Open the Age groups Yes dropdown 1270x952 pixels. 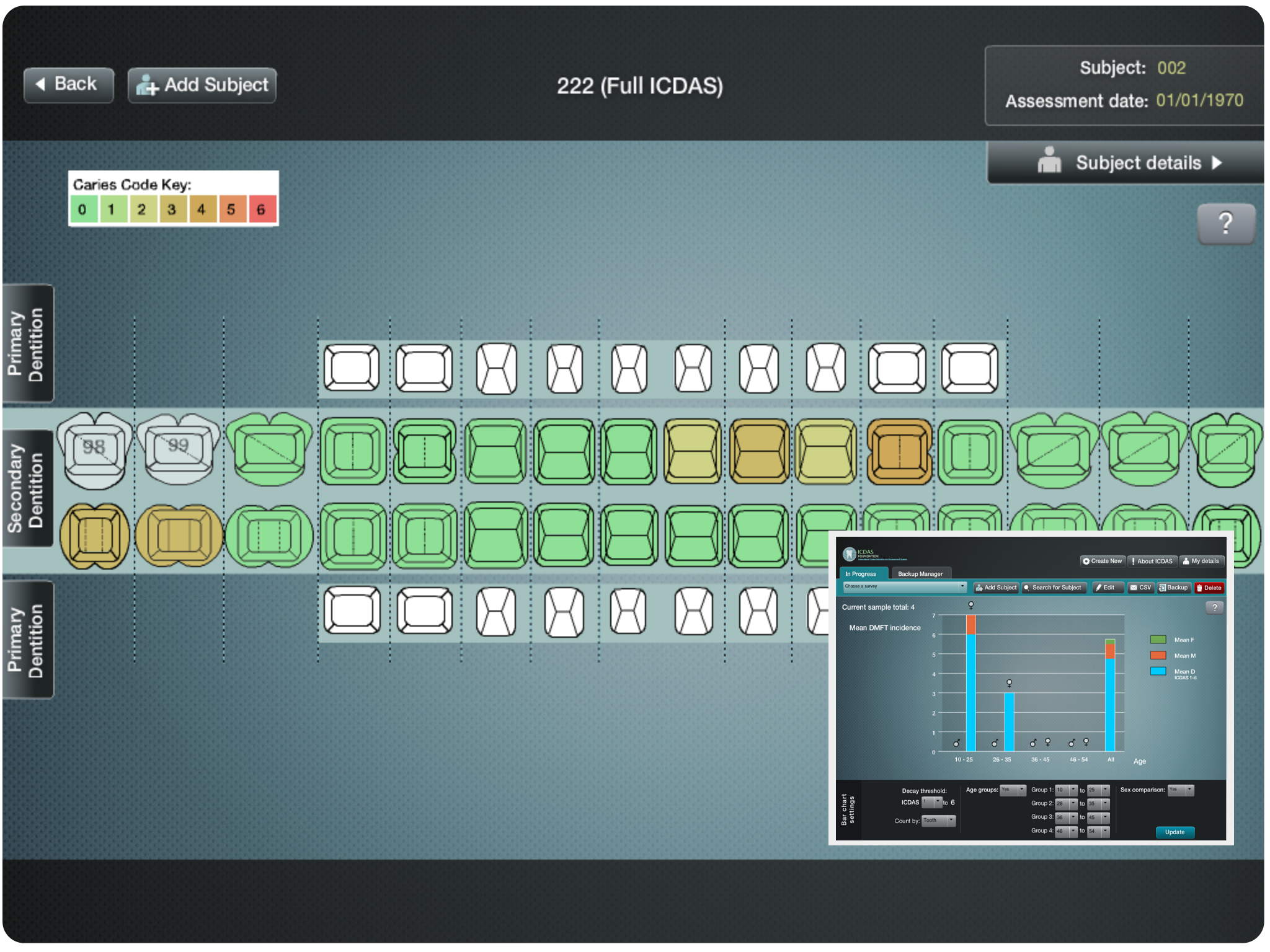pos(1013,790)
